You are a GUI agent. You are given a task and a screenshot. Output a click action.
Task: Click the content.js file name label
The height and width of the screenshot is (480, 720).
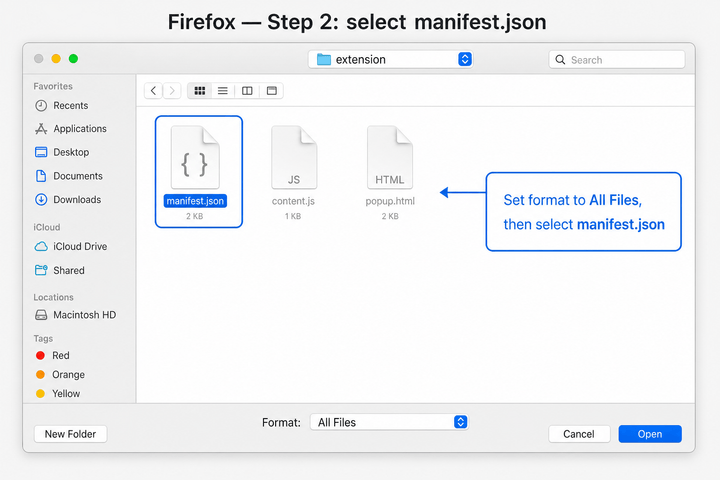[293, 201]
